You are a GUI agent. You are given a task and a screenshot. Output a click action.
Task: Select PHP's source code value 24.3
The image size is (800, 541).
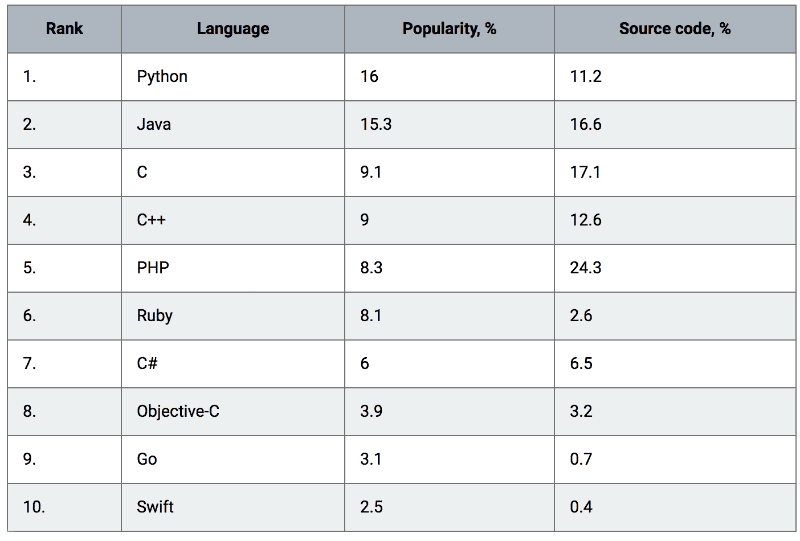pos(586,268)
